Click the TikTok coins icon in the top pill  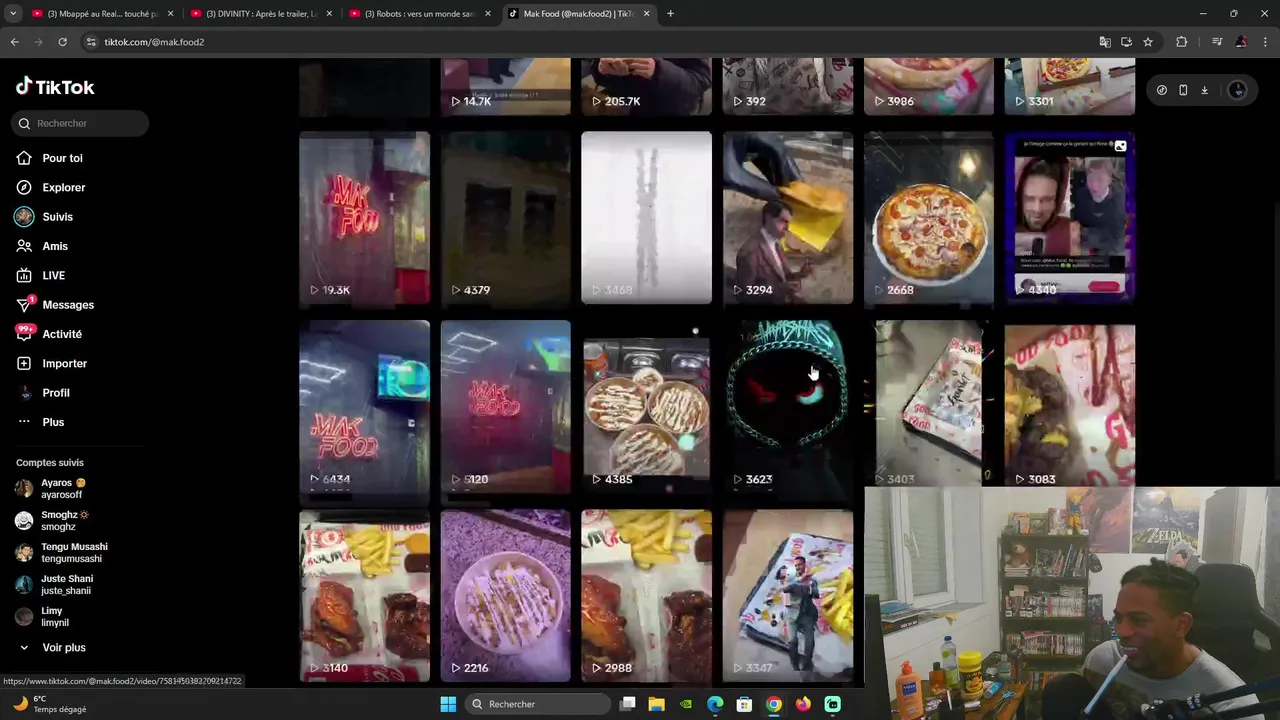pyautogui.click(x=1162, y=90)
